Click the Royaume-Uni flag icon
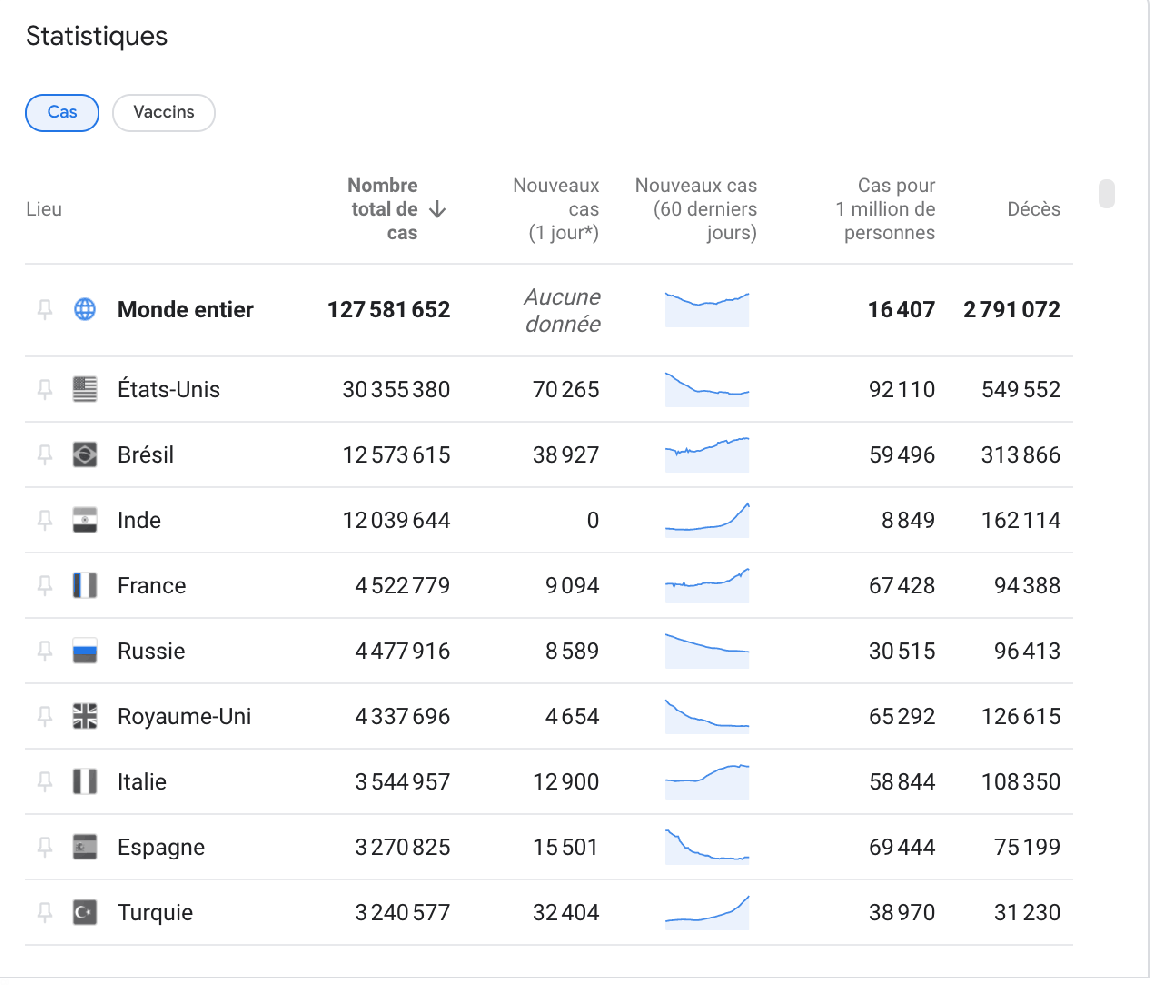The width and height of the screenshot is (1150, 988). [x=85, y=717]
